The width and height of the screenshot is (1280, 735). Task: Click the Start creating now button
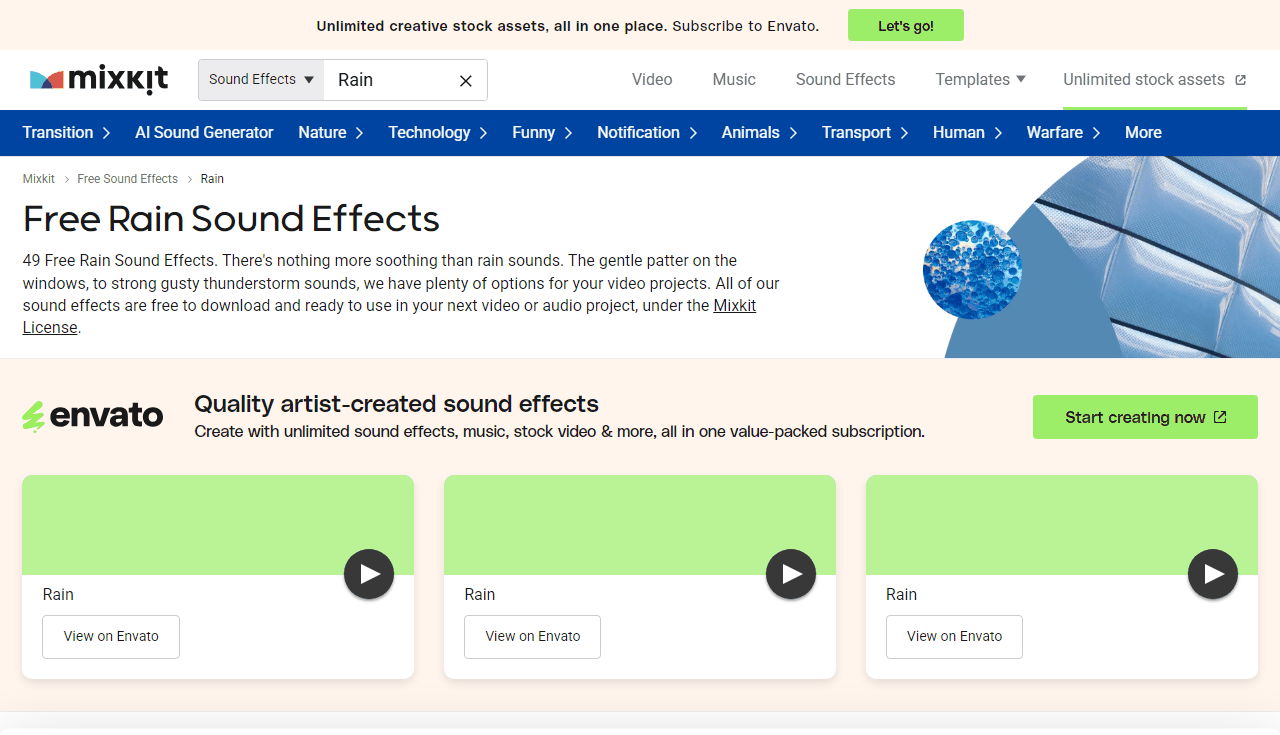click(1145, 417)
